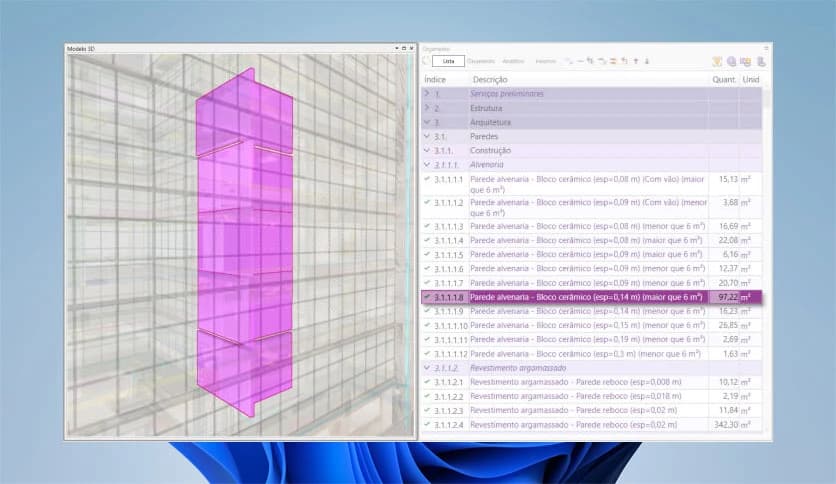Open the Modelo 3D panel dropdown arrow
Image resolution: width=836 pixels, height=484 pixels.
click(x=394, y=48)
